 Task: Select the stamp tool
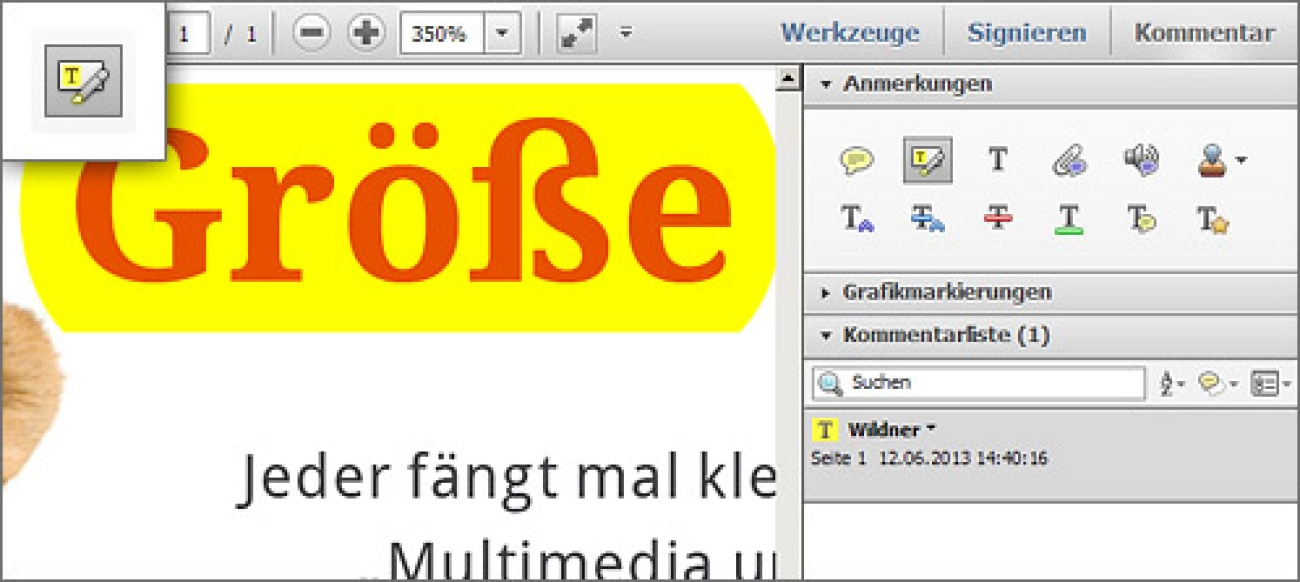click(1210, 158)
